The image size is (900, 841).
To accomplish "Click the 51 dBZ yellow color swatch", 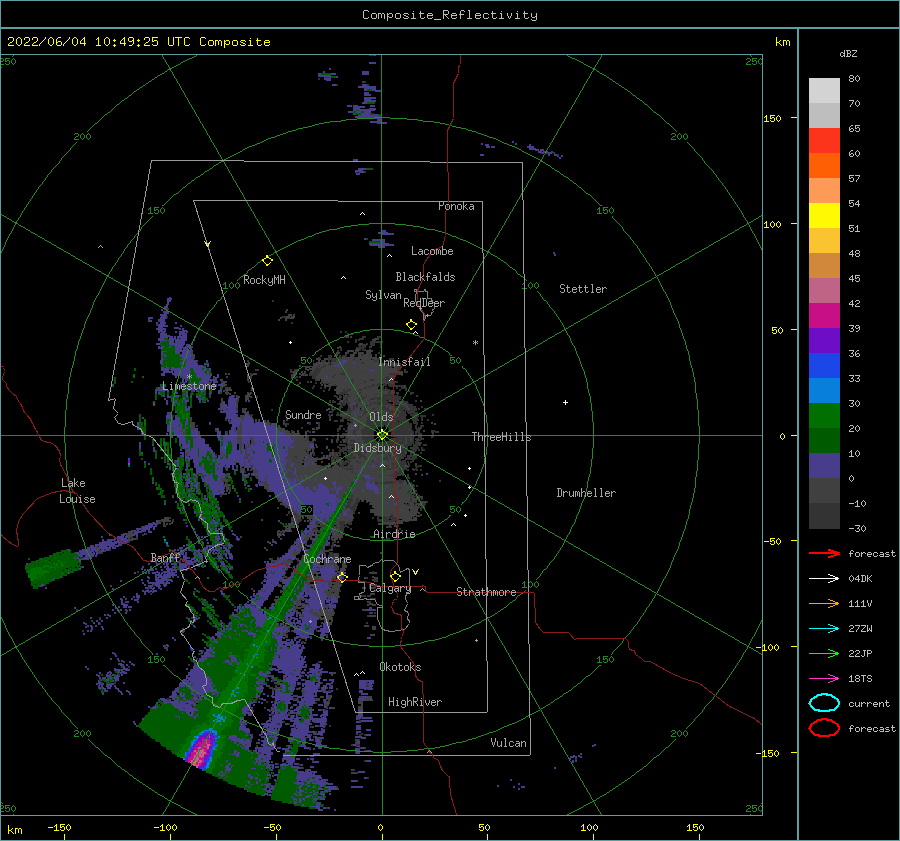I will pyautogui.click(x=824, y=215).
